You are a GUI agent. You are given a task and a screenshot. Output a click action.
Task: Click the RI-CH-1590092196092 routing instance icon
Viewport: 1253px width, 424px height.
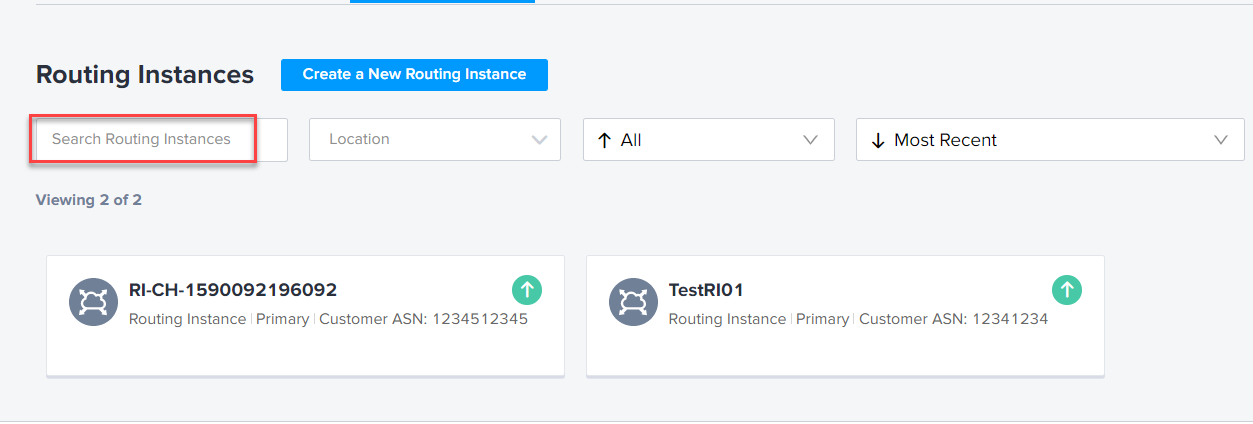94,302
